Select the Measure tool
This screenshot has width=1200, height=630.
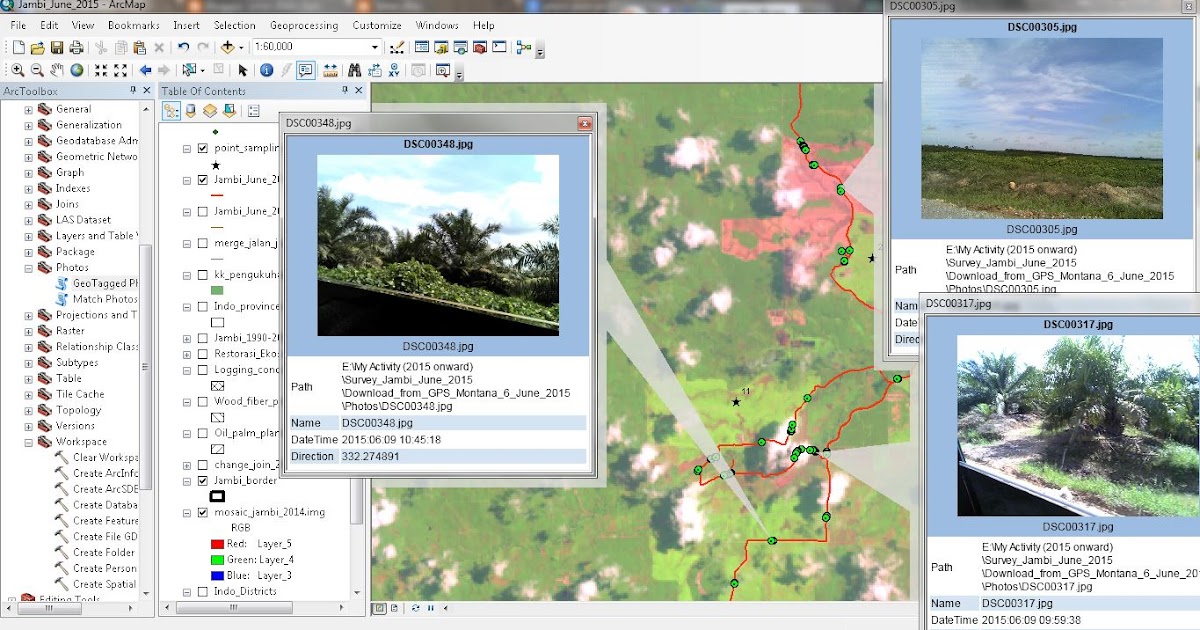330,70
